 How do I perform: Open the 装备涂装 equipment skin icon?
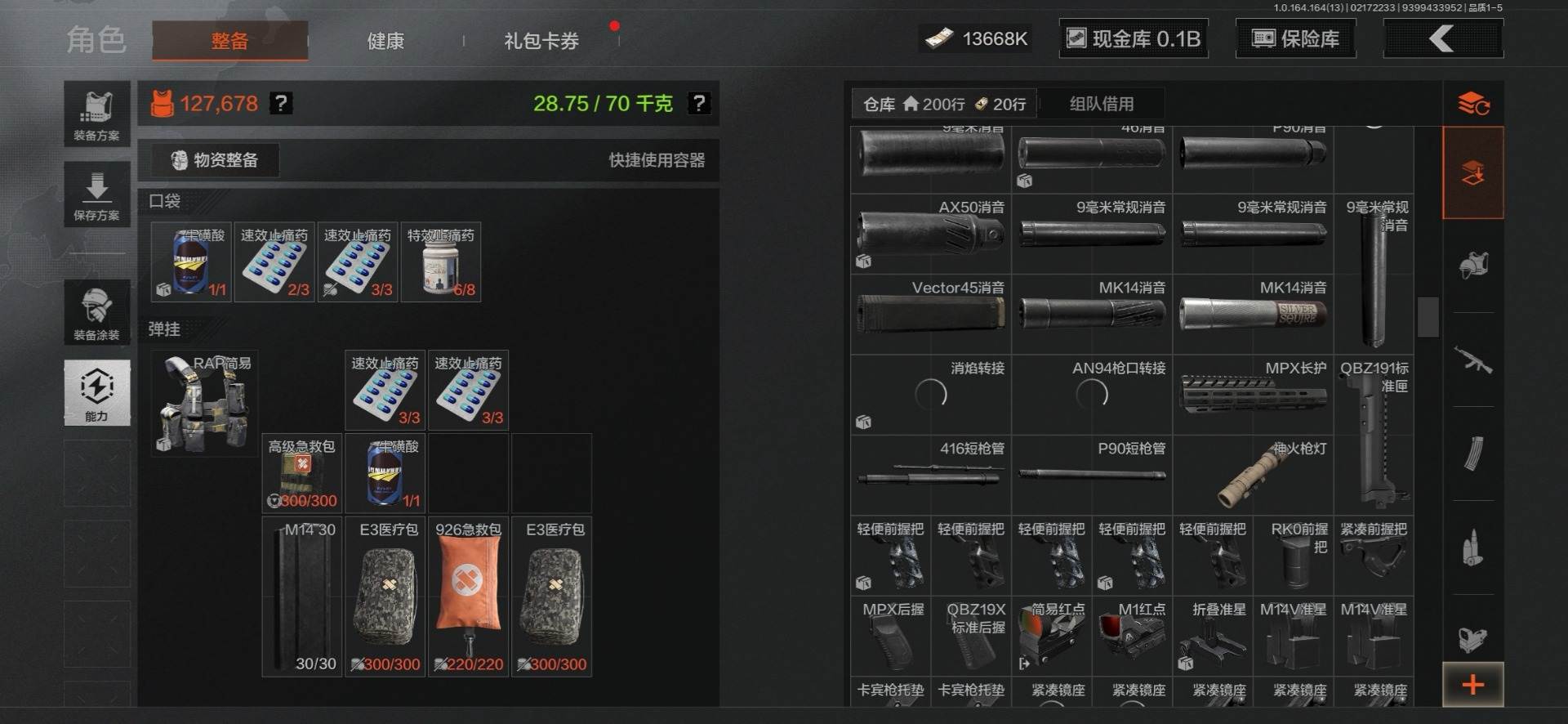(x=97, y=312)
